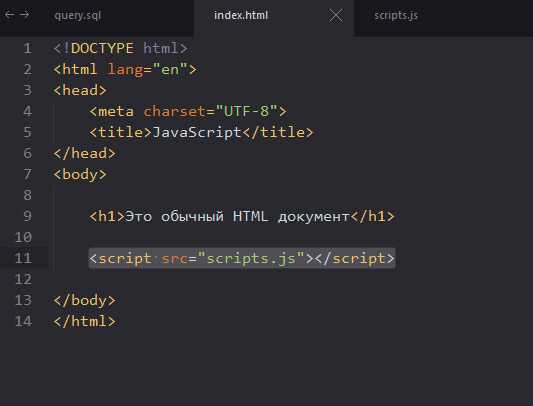Image resolution: width=533 pixels, height=406 pixels.
Task: Click the selected script src line
Action: [242, 258]
